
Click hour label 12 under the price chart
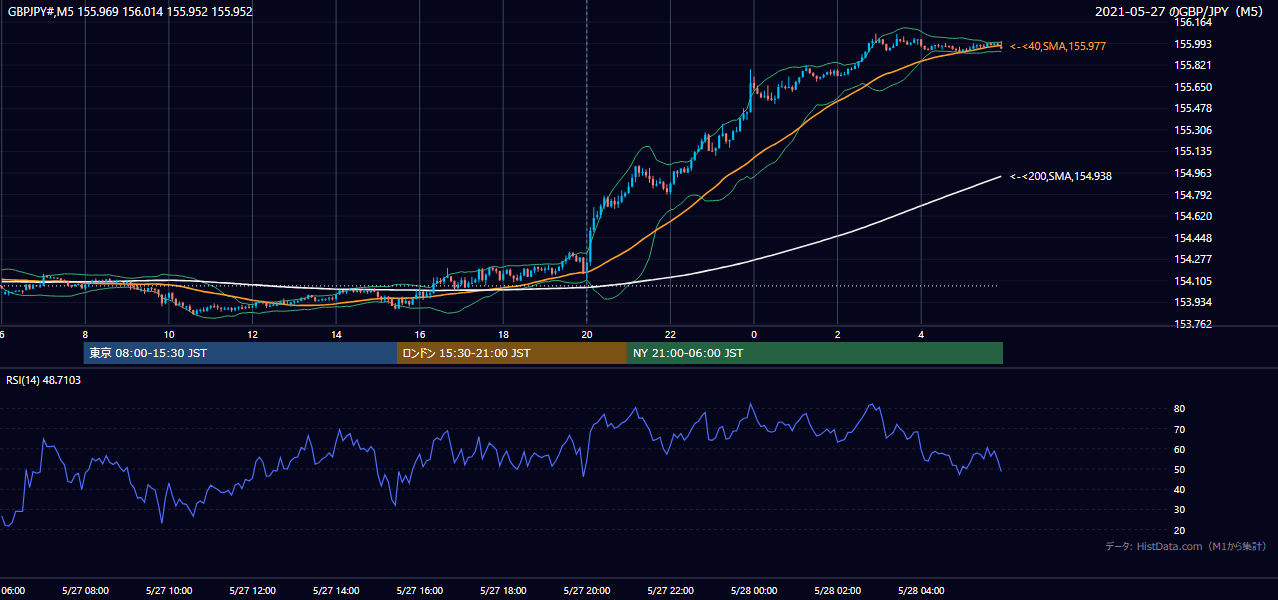coord(252,335)
